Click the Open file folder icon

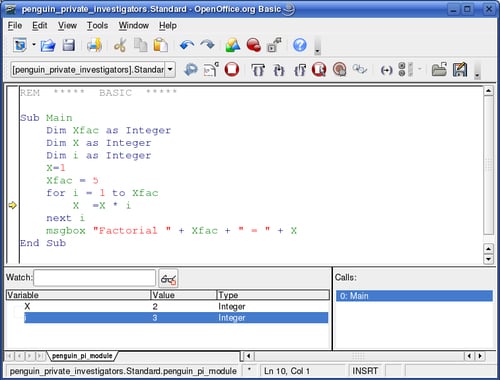pyautogui.click(x=48, y=45)
